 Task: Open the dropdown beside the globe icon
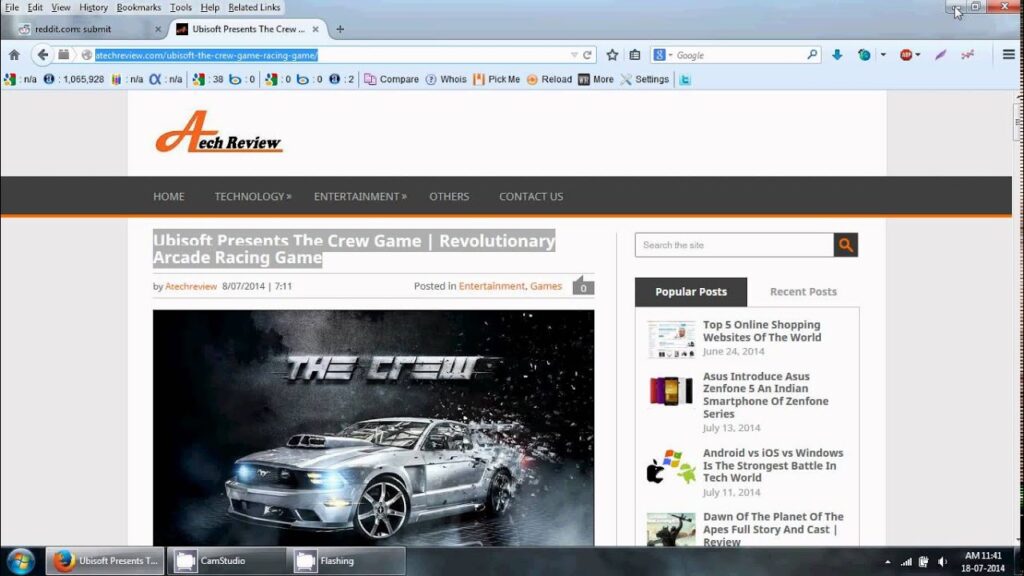pyautogui.click(x=883, y=55)
